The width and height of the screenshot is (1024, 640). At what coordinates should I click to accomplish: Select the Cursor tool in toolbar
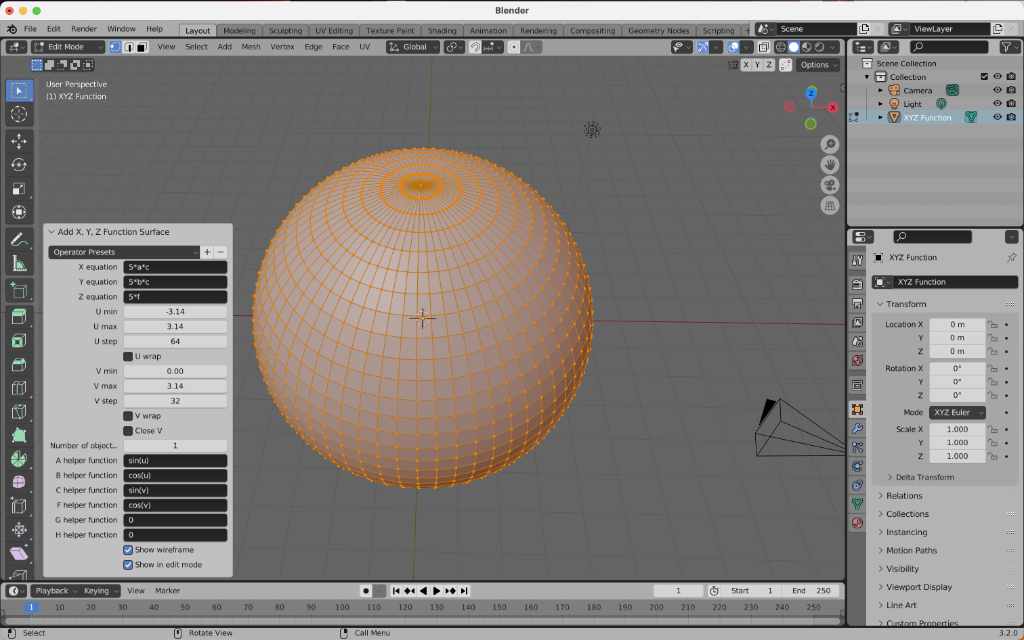pos(19,115)
